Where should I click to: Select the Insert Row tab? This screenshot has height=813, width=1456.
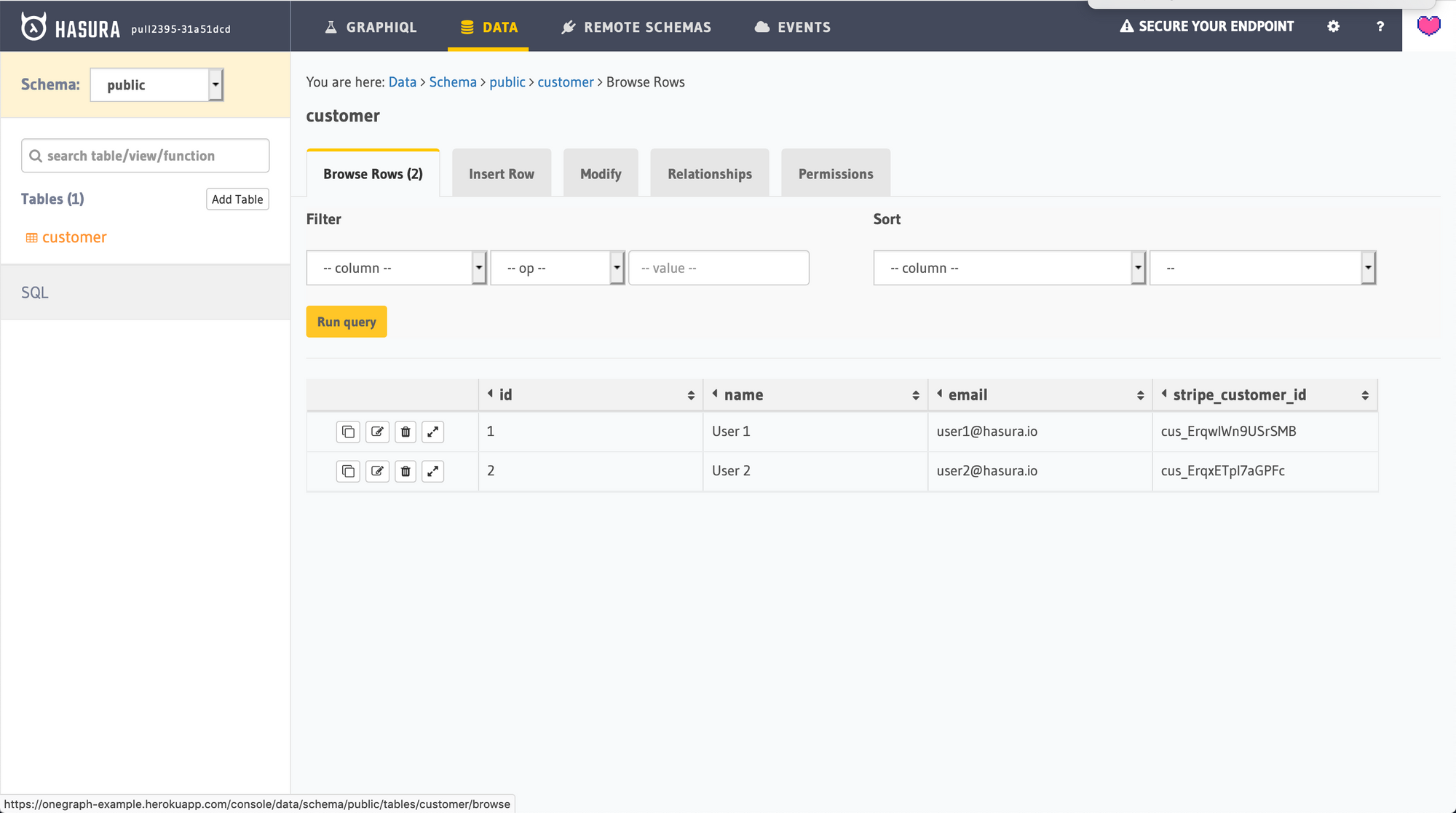click(x=502, y=174)
